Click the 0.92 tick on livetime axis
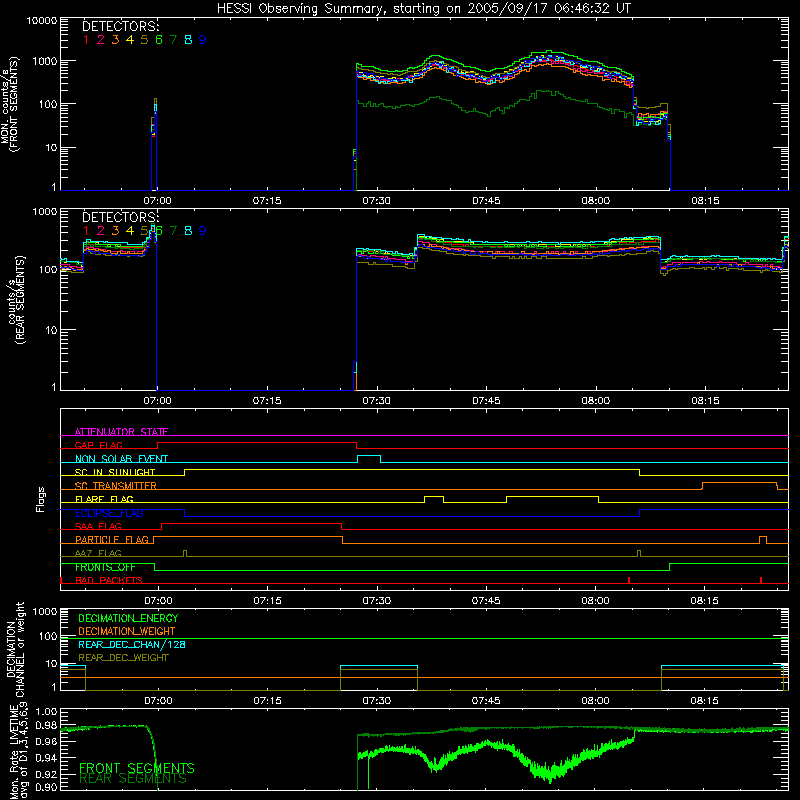This screenshot has width=800, height=800. [46, 774]
